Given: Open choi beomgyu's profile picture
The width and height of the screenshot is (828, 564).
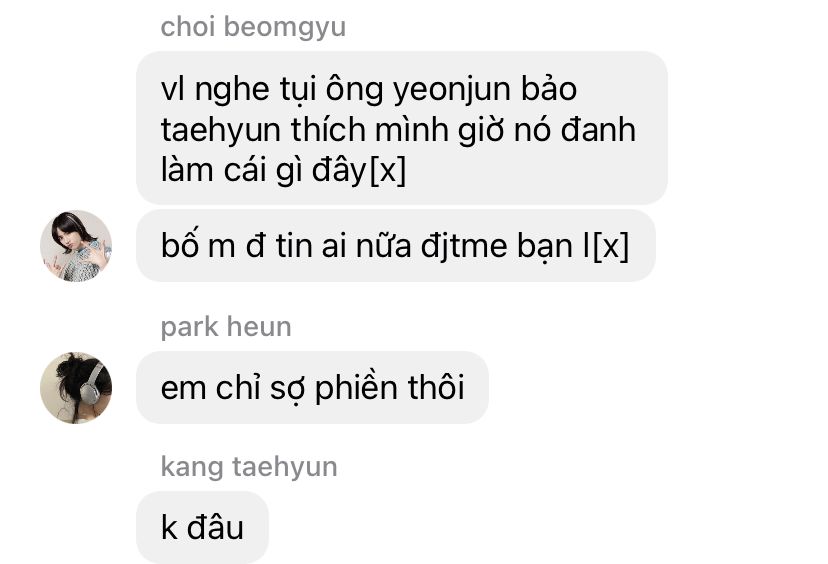Looking at the screenshot, I should (76, 246).
